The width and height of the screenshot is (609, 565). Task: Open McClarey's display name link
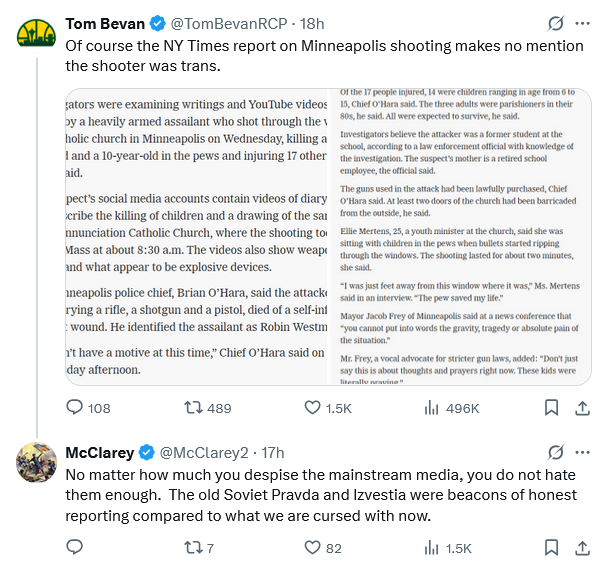(x=99, y=453)
